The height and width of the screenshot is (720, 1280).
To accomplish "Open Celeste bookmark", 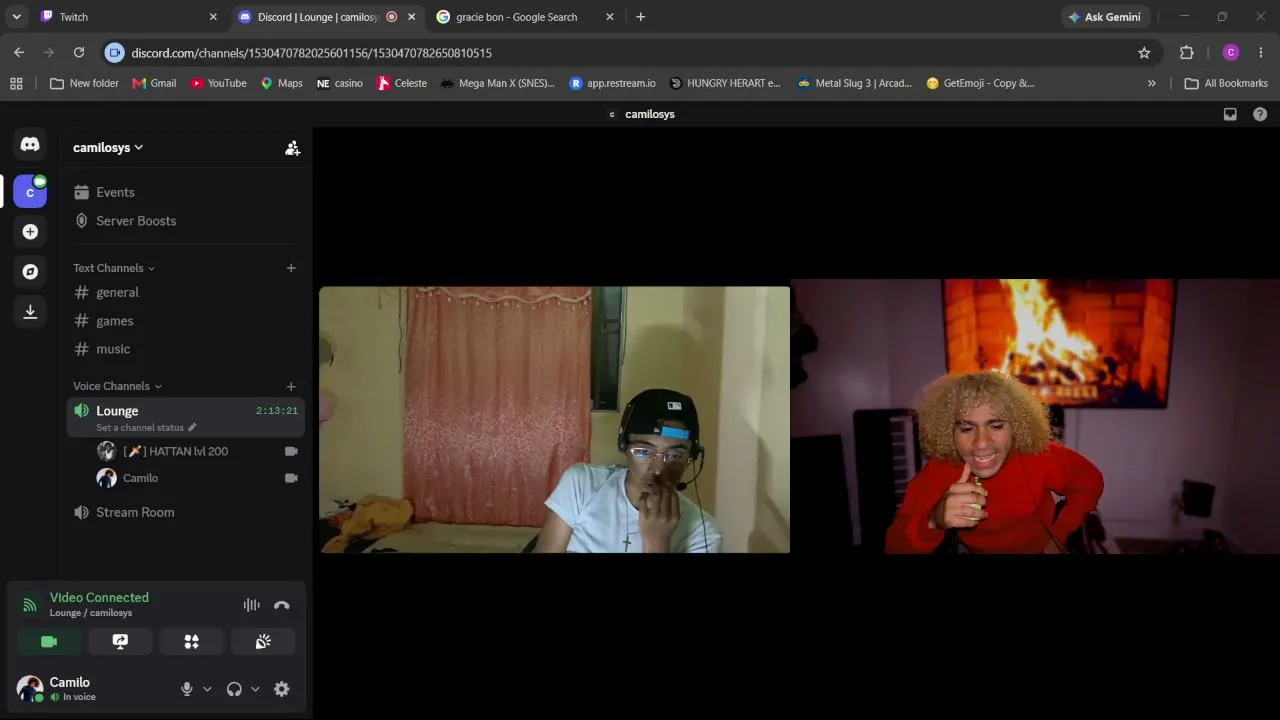I will 402,83.
